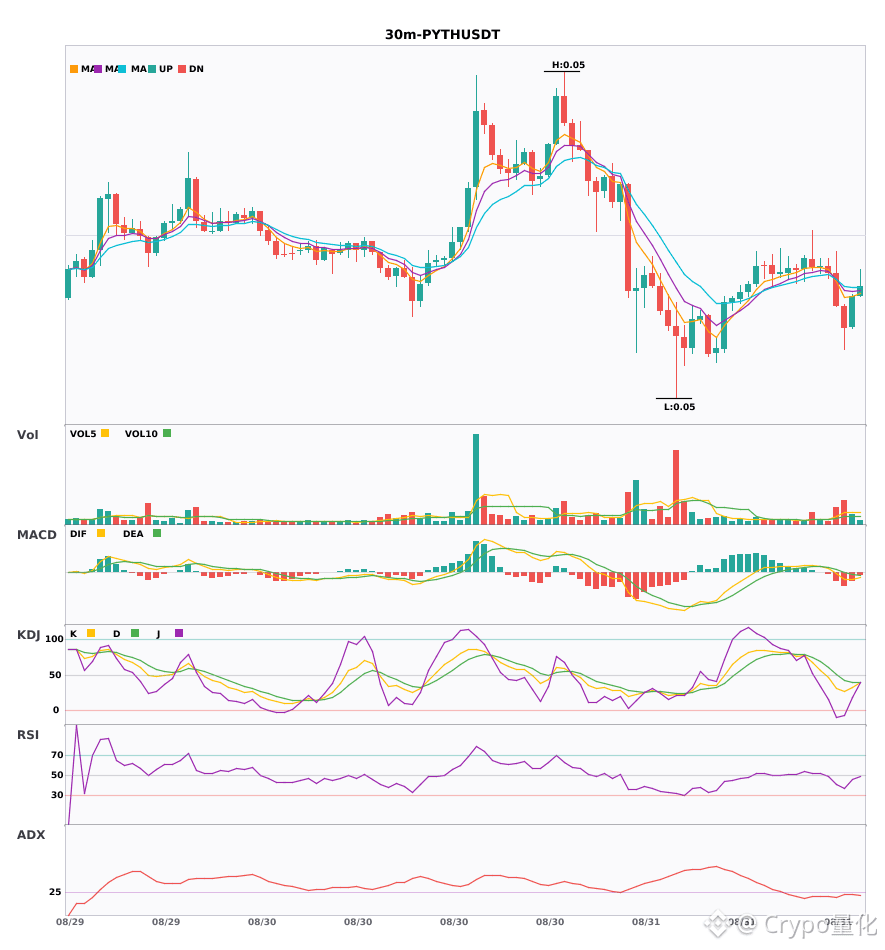Click the H:0.05 high price label
The height and width of the screenshot is (950, 885).
coord(568,65)
